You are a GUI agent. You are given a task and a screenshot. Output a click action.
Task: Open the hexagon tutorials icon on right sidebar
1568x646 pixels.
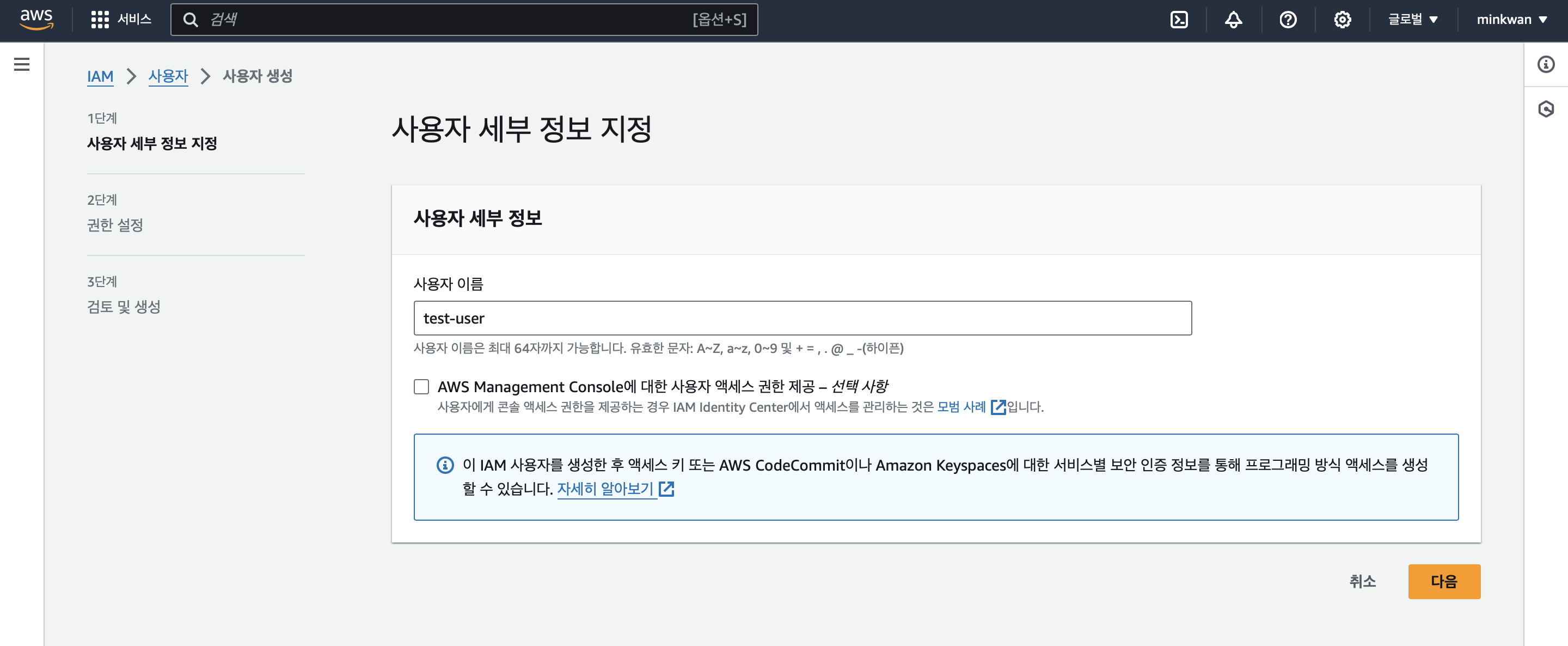pos(1546,109)
